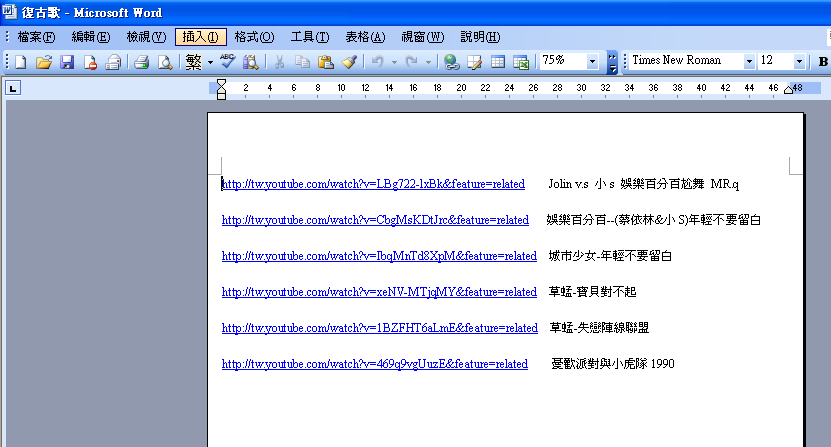
Task: Click the text 草蜢-失戀陣線聯盟
Action: point(599,328)
